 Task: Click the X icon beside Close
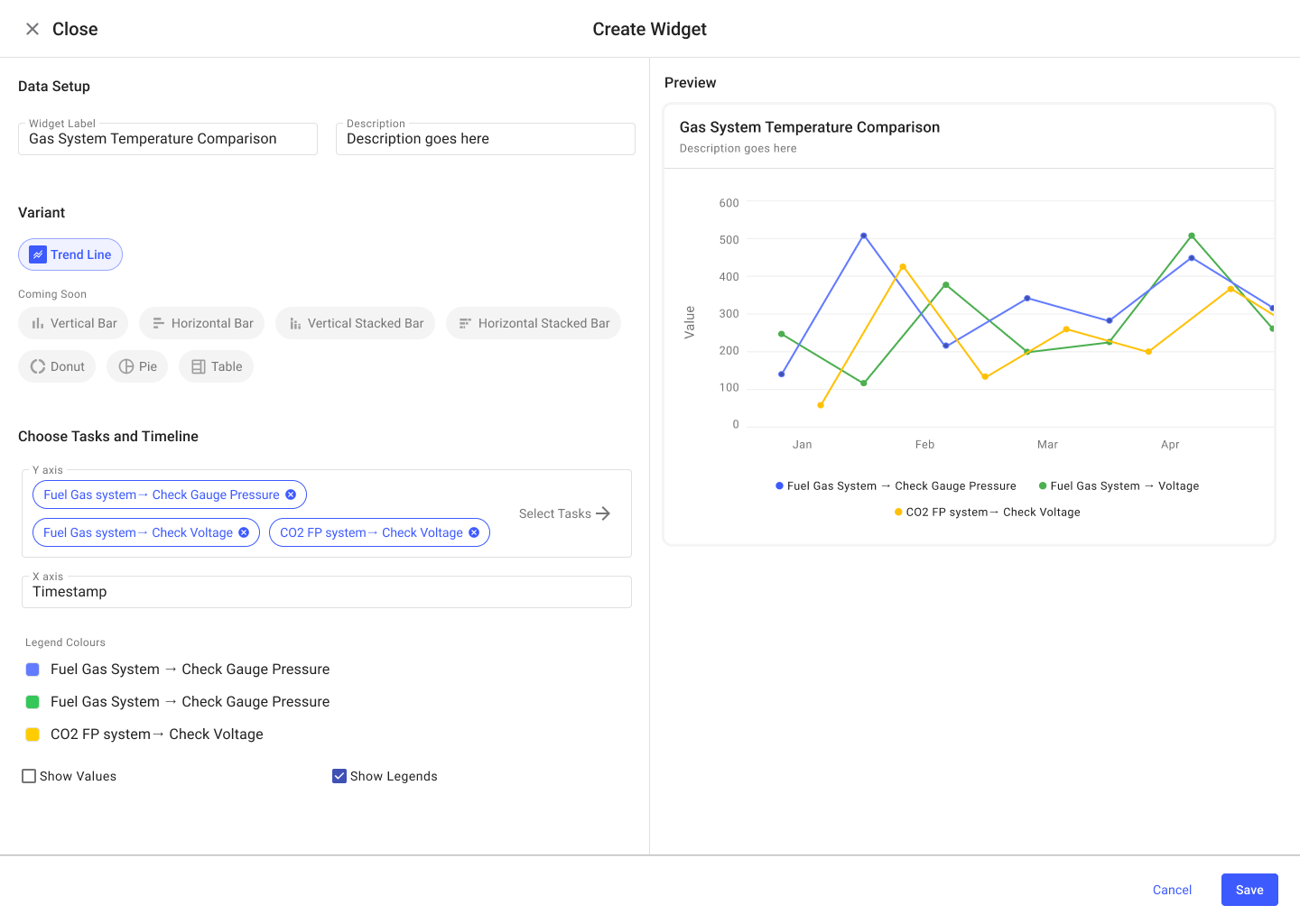(x=32, y=29)
